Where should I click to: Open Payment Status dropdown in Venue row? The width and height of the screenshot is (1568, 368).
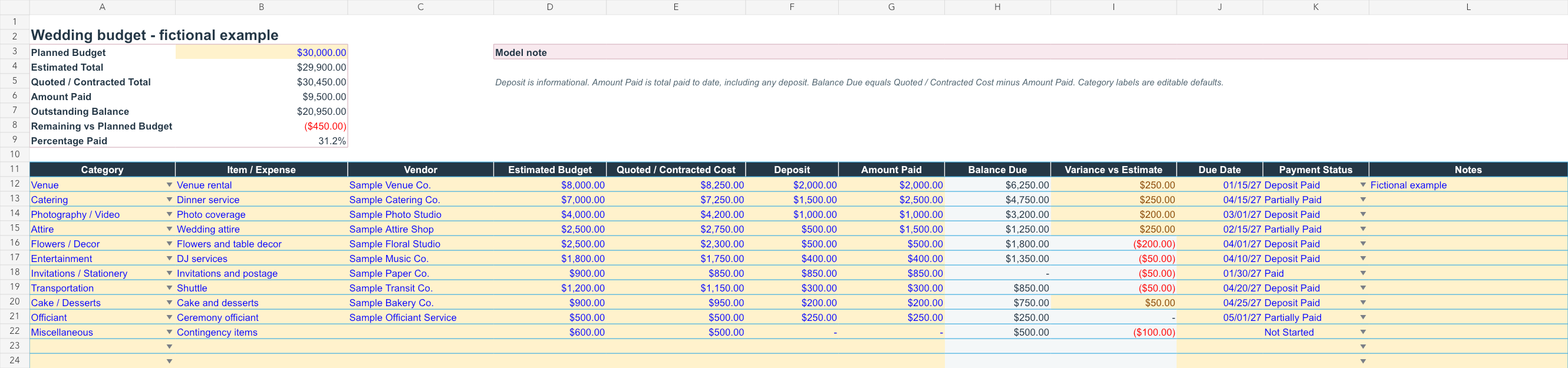1363,185
